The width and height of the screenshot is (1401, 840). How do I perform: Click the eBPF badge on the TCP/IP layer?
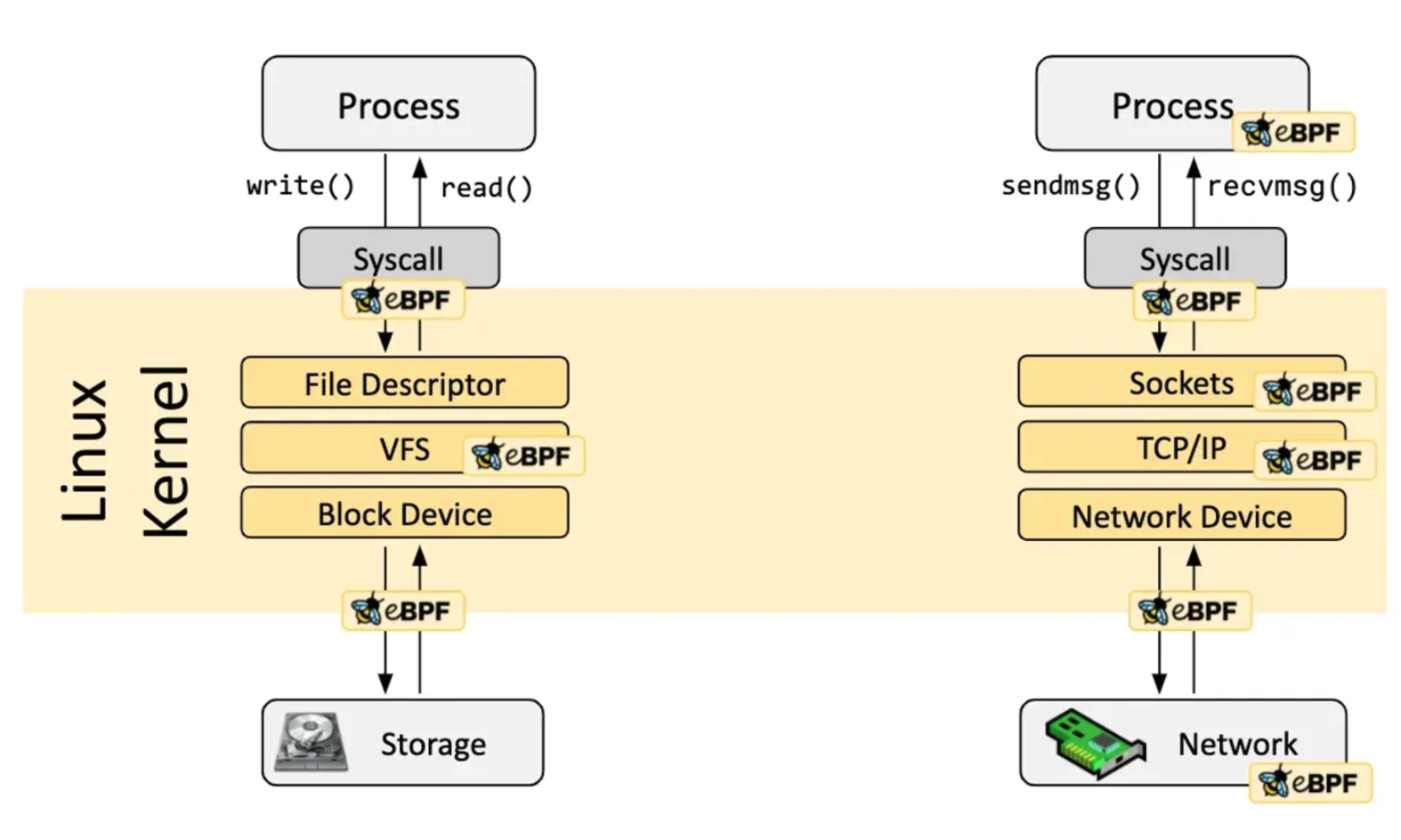(1314, 459)
